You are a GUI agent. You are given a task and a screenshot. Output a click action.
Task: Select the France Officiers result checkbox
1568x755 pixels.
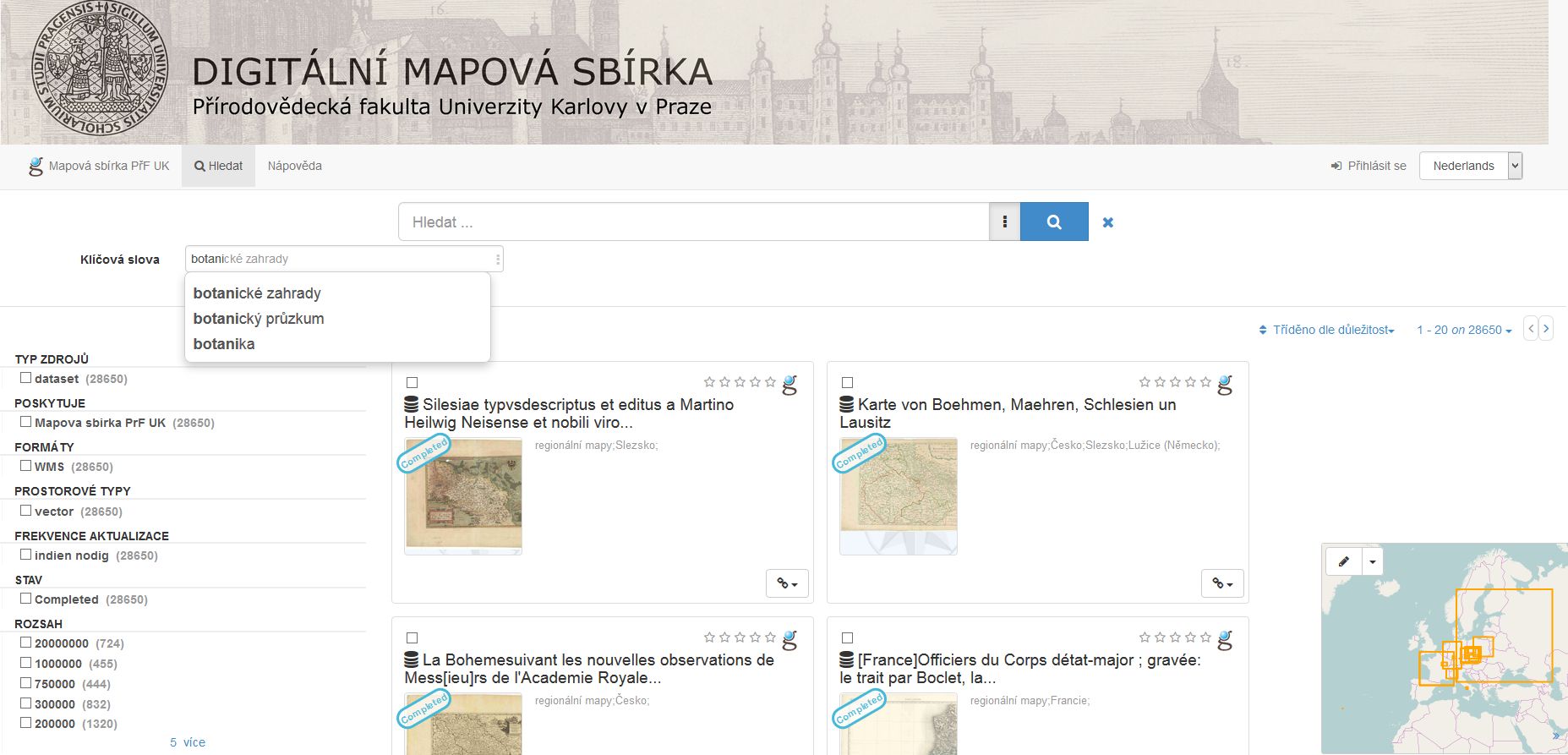click(848, 638)
